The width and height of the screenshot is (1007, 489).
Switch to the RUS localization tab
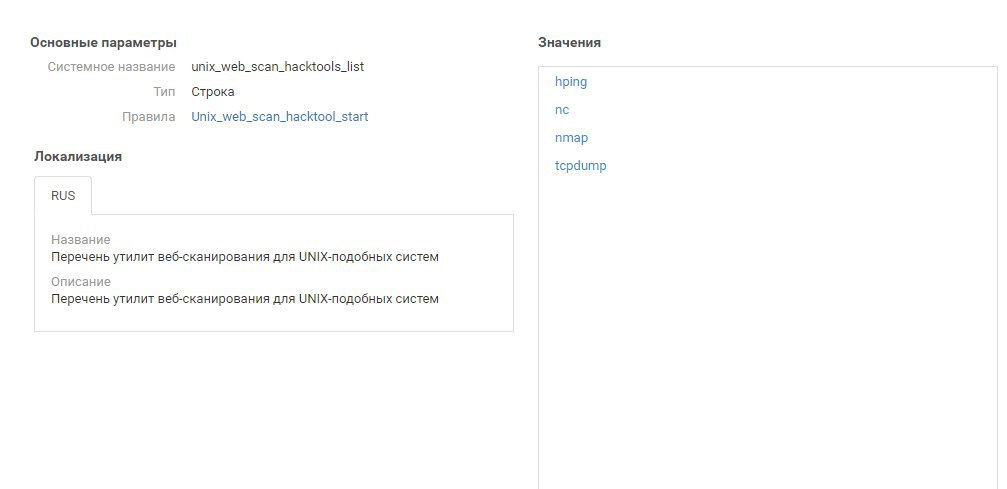[63, 196]
